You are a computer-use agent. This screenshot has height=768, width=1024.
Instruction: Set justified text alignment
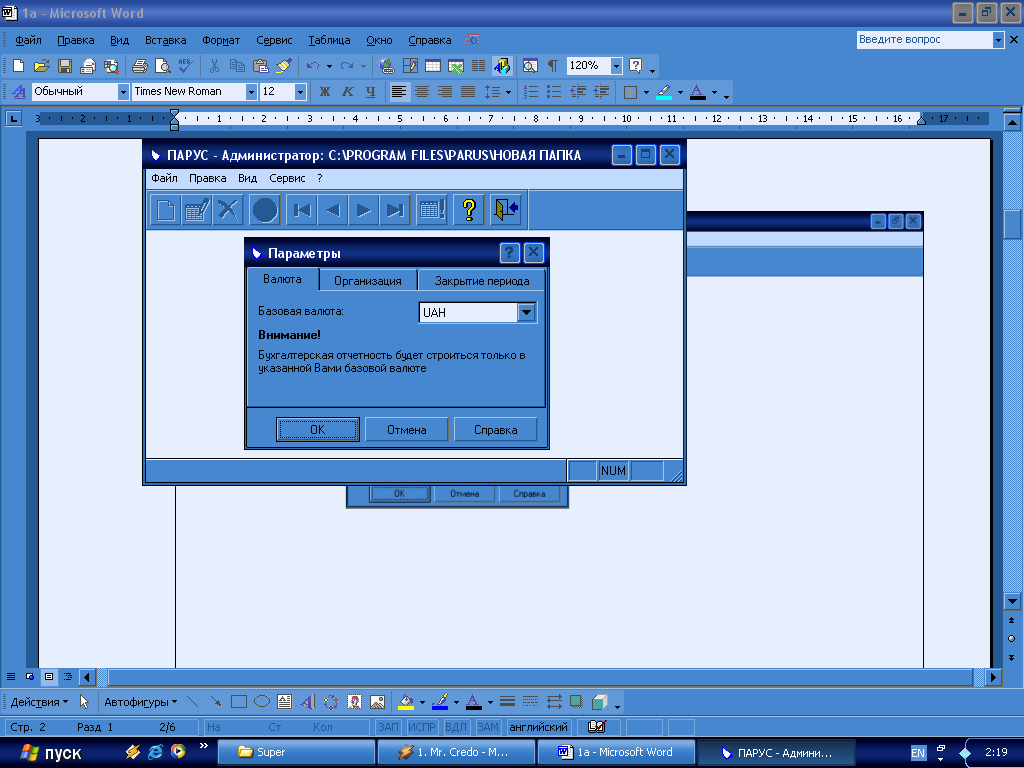click(x=468, y=91)
